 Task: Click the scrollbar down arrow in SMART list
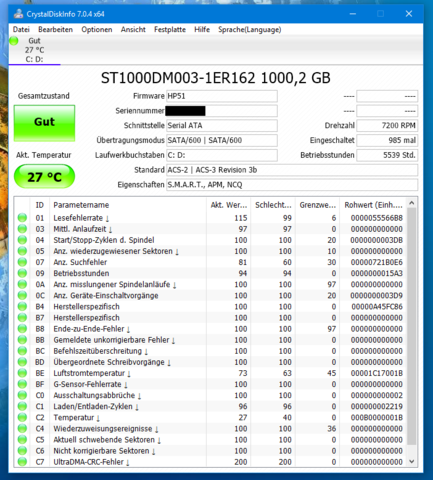412,462
